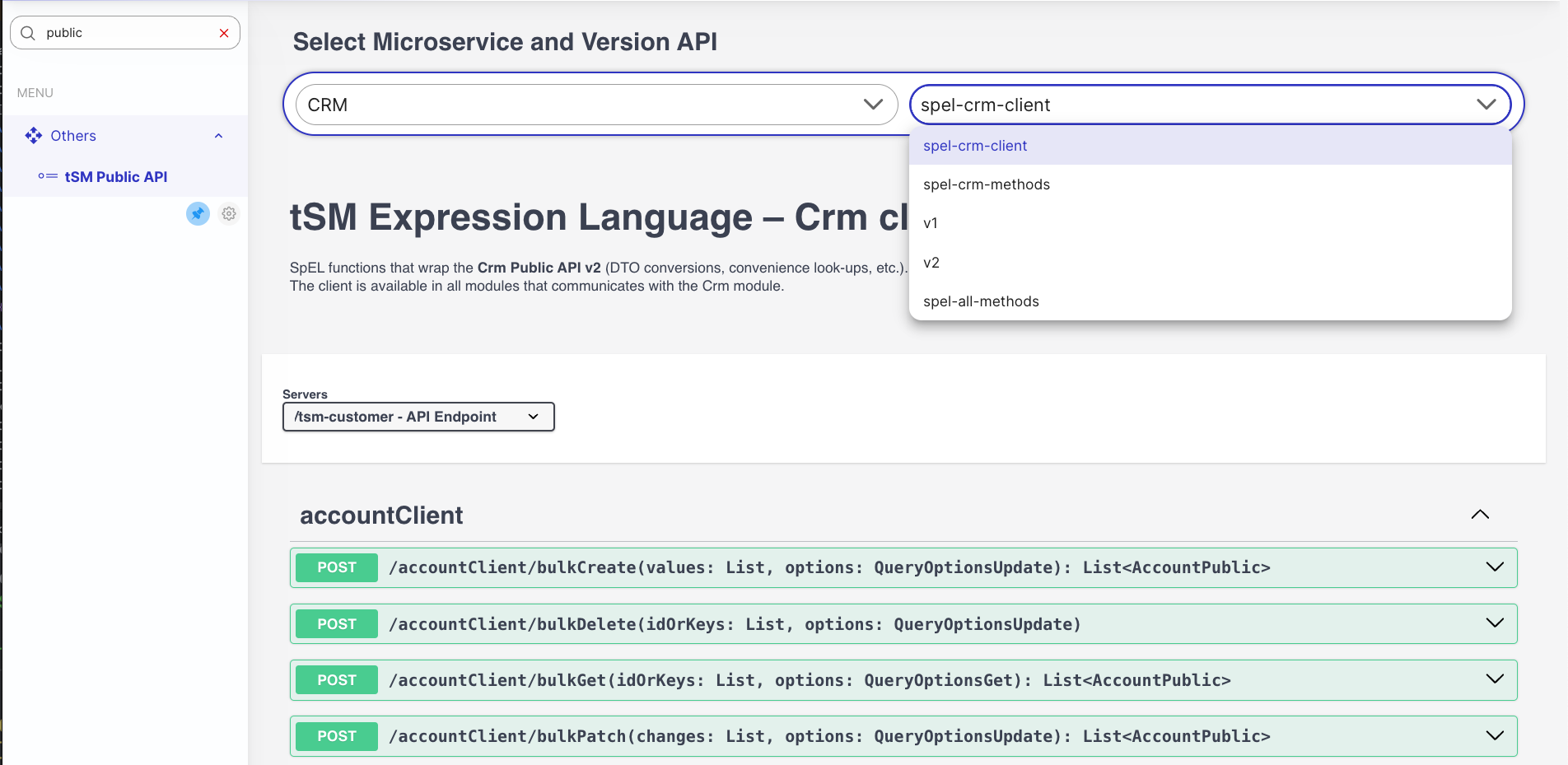Collapse the Others menu section
This screenshot has width=1568, height=765.
point(218,135)
